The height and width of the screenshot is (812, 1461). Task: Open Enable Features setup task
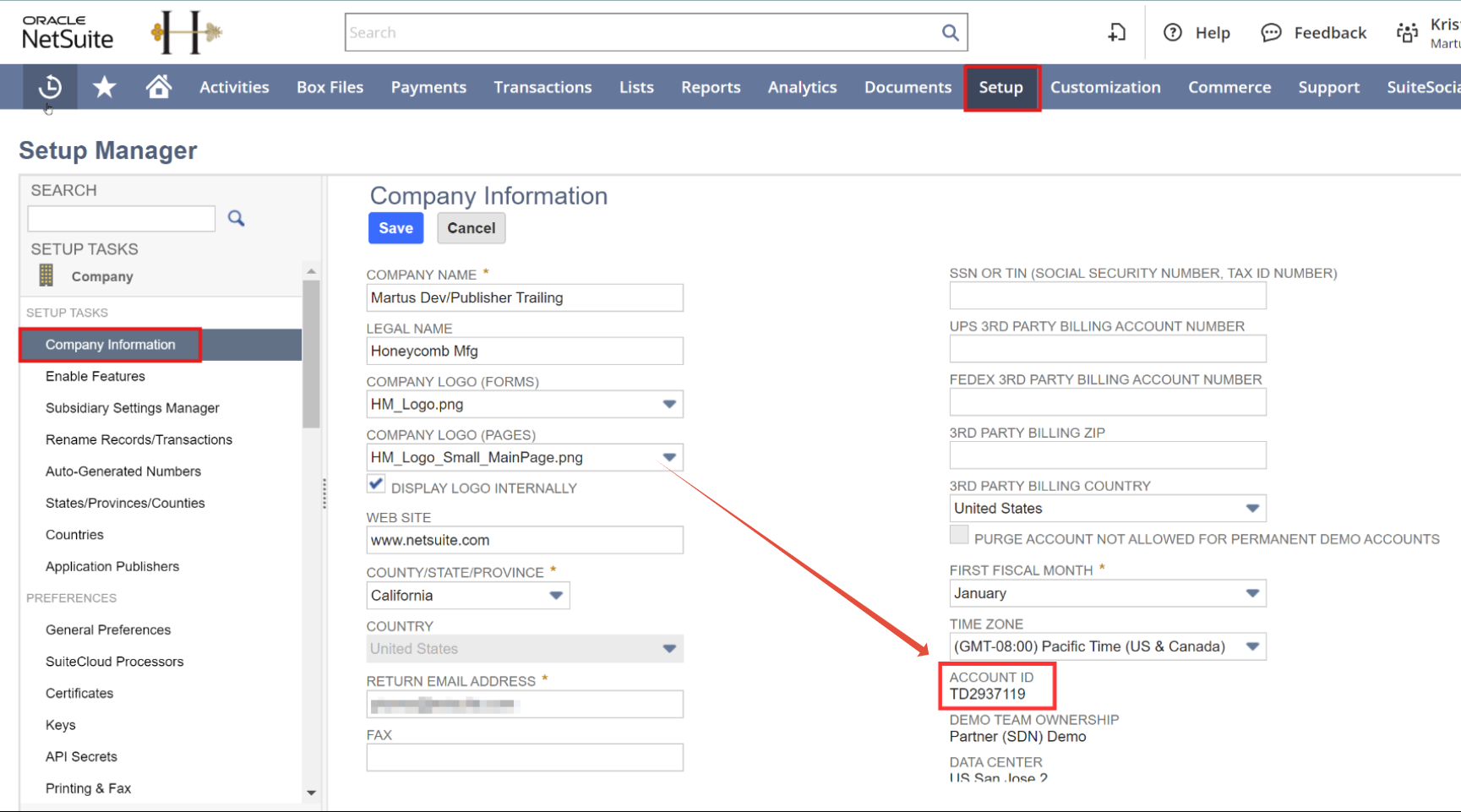pos(95,376)
